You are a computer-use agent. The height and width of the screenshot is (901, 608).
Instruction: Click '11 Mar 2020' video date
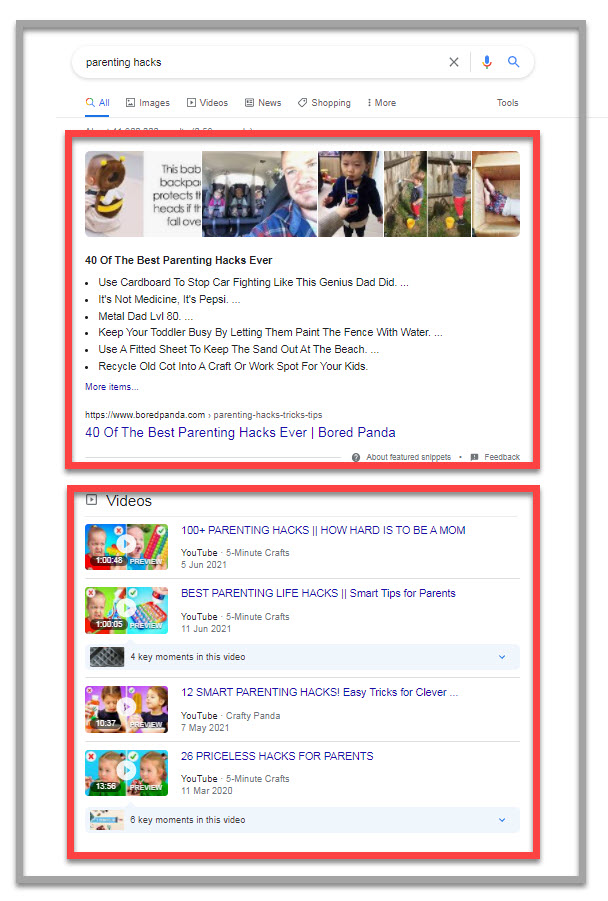(206, 791)
